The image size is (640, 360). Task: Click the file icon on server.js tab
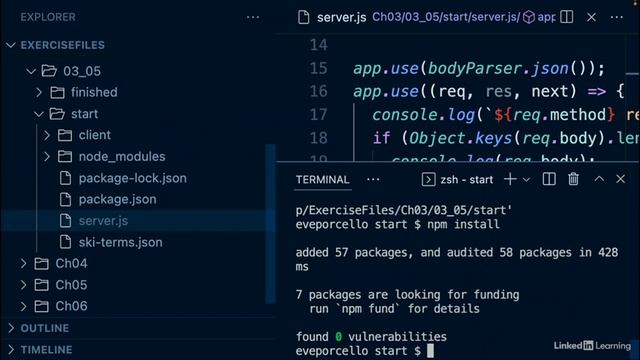pyautogui.click(x=303, y=18)
